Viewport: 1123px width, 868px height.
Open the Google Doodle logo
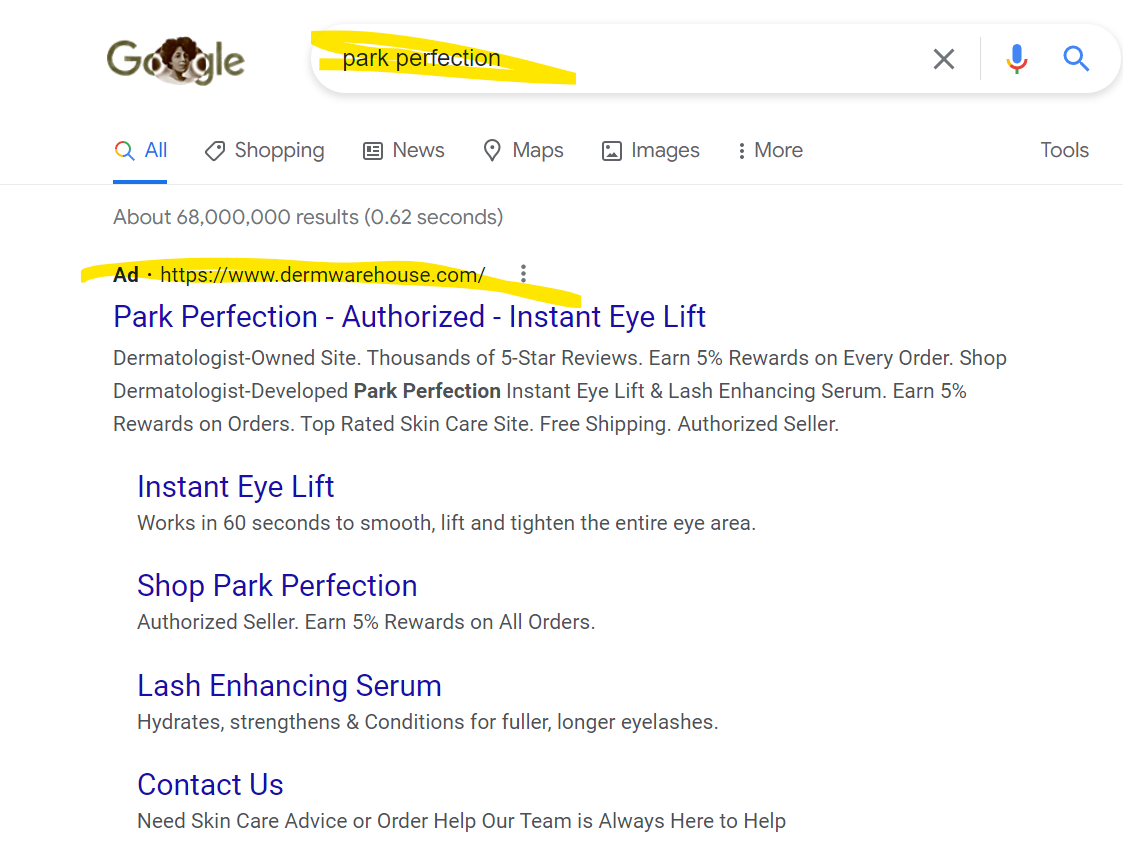(175, 60)
